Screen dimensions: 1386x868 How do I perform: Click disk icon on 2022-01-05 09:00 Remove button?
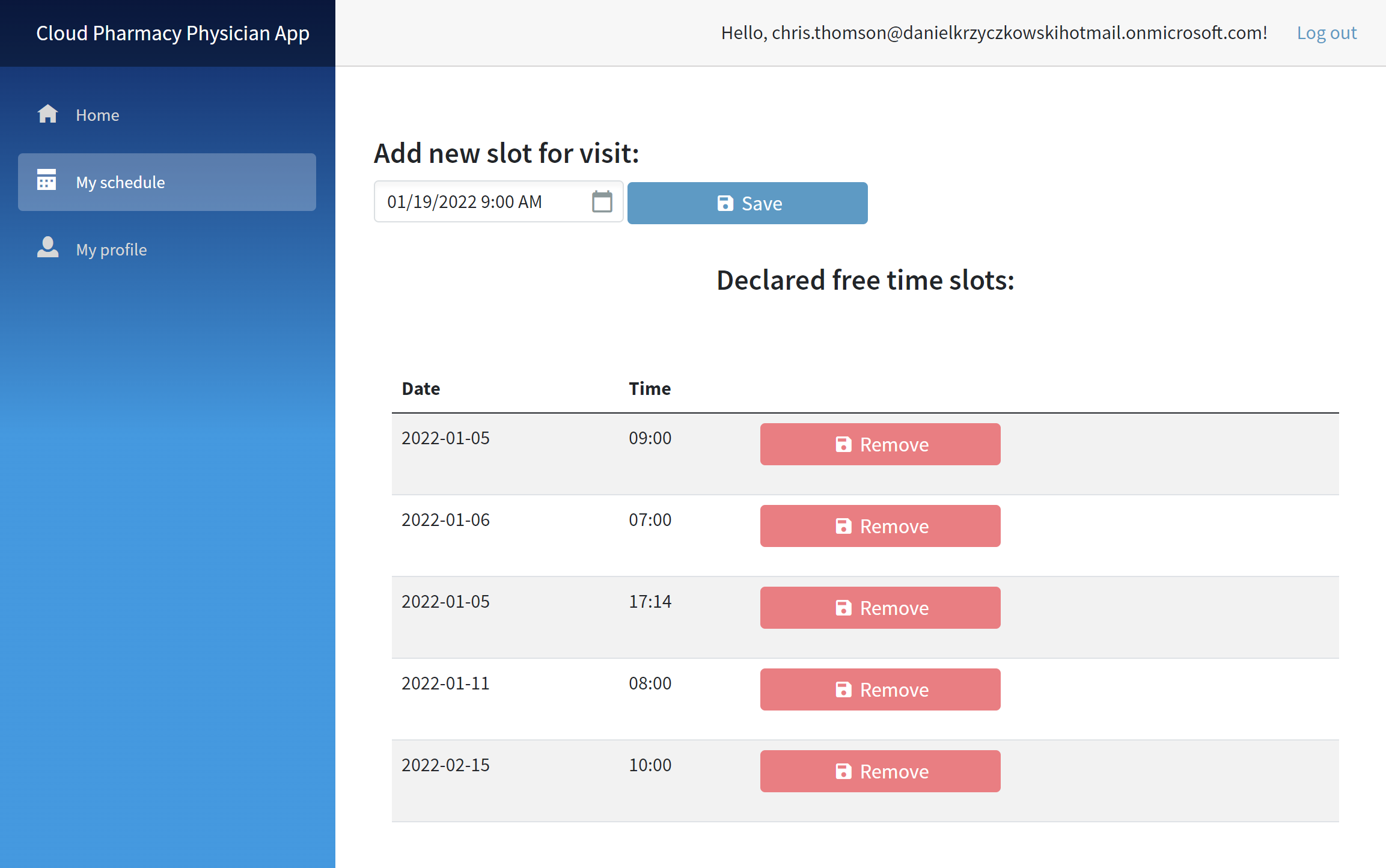[x=843, y=444]
